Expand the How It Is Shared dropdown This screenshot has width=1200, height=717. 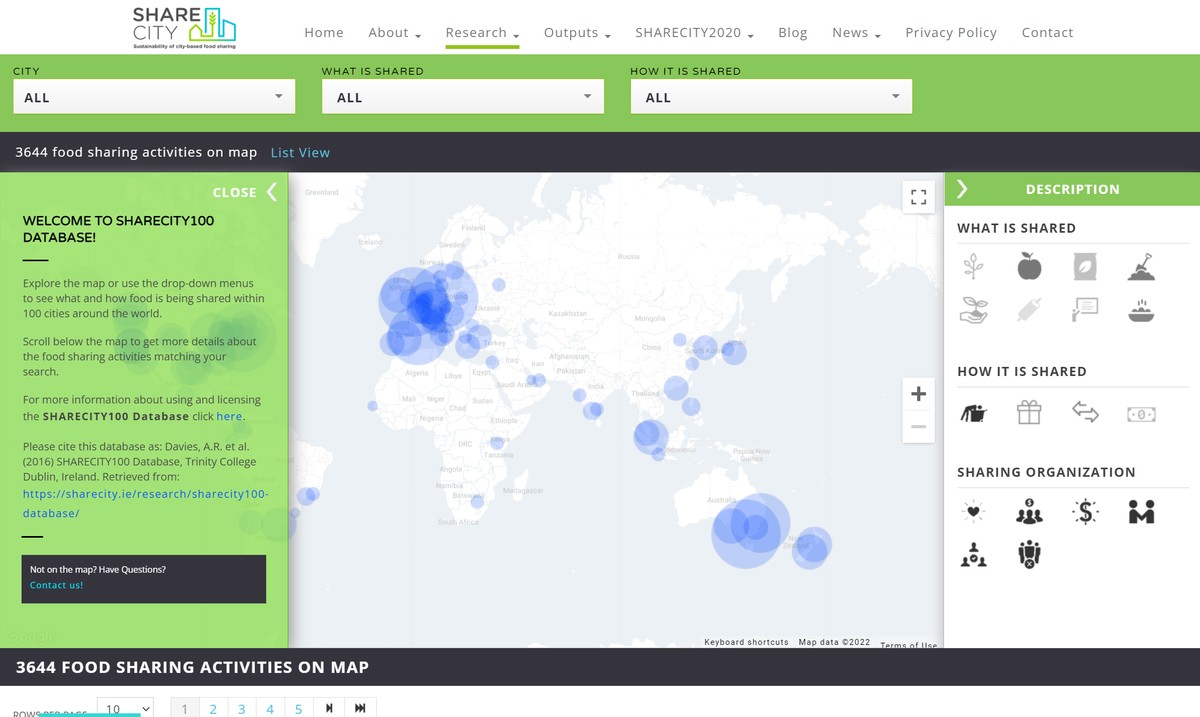pyautogui.click(x=771, y=97)
